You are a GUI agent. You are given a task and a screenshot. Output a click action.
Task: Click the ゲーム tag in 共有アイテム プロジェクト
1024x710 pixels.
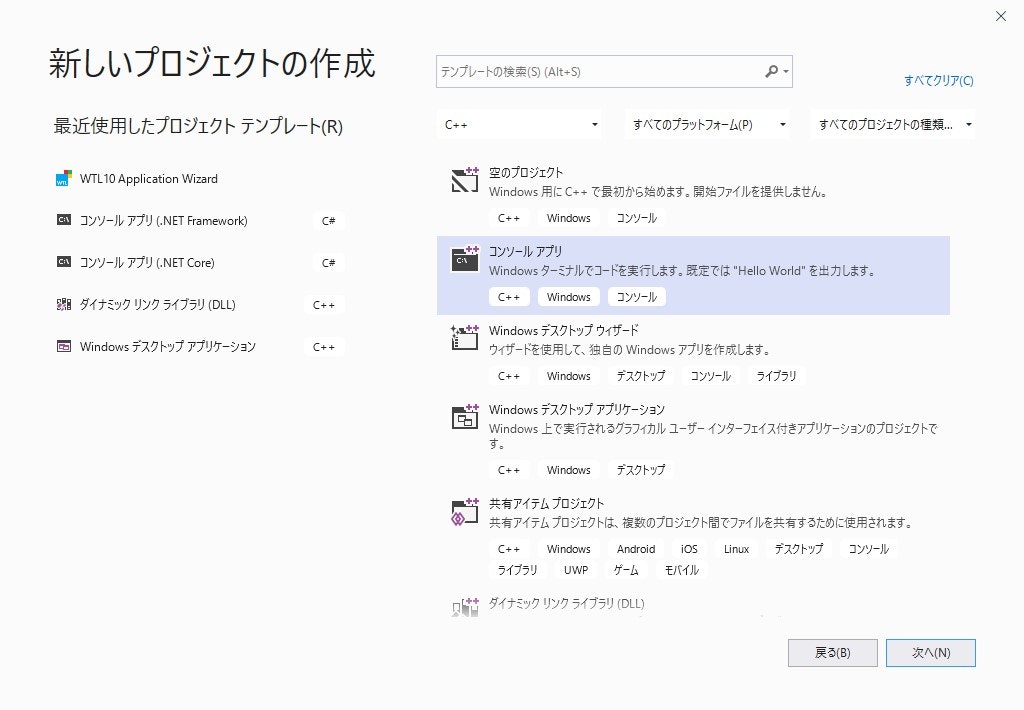[626, 570]
